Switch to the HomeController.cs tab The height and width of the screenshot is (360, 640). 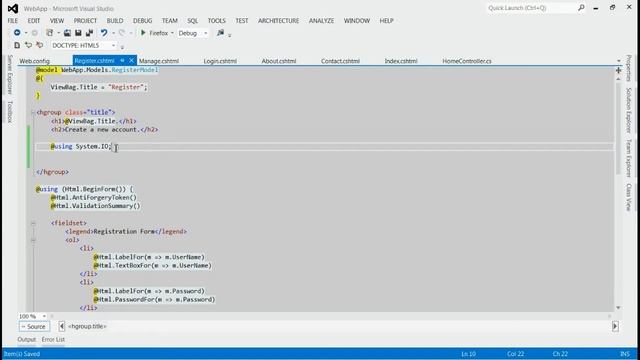coord(467,61)
